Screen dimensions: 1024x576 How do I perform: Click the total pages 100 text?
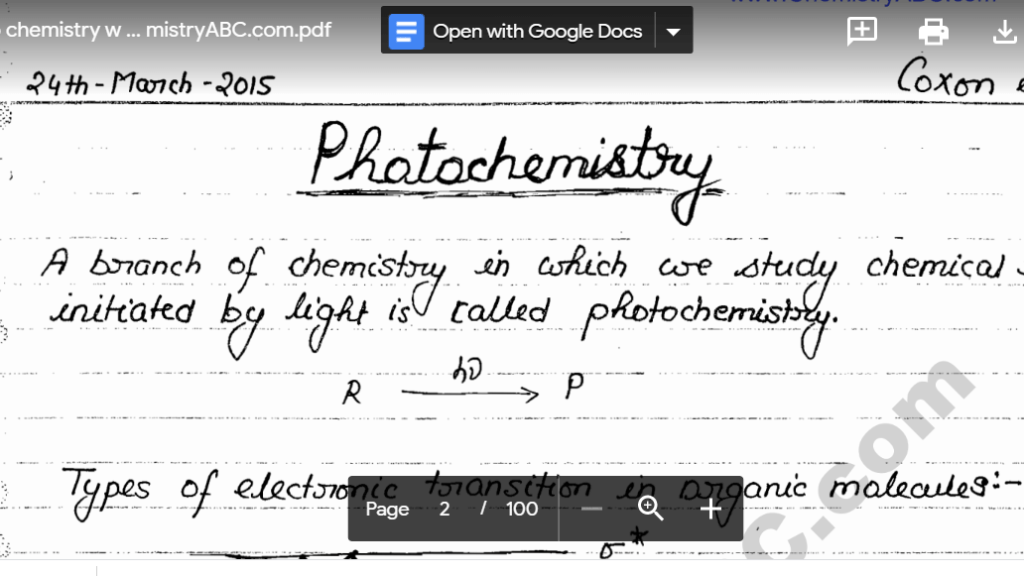pyautogui.click(x=522, y=509)
